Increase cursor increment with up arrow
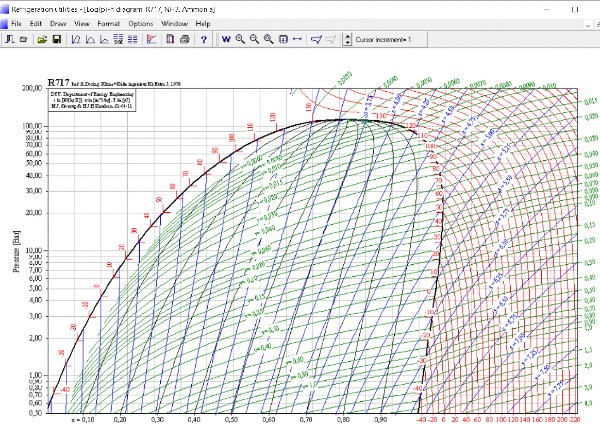This screenshot has width=600, height=424. pyautogui.click(x=347, y=36)
